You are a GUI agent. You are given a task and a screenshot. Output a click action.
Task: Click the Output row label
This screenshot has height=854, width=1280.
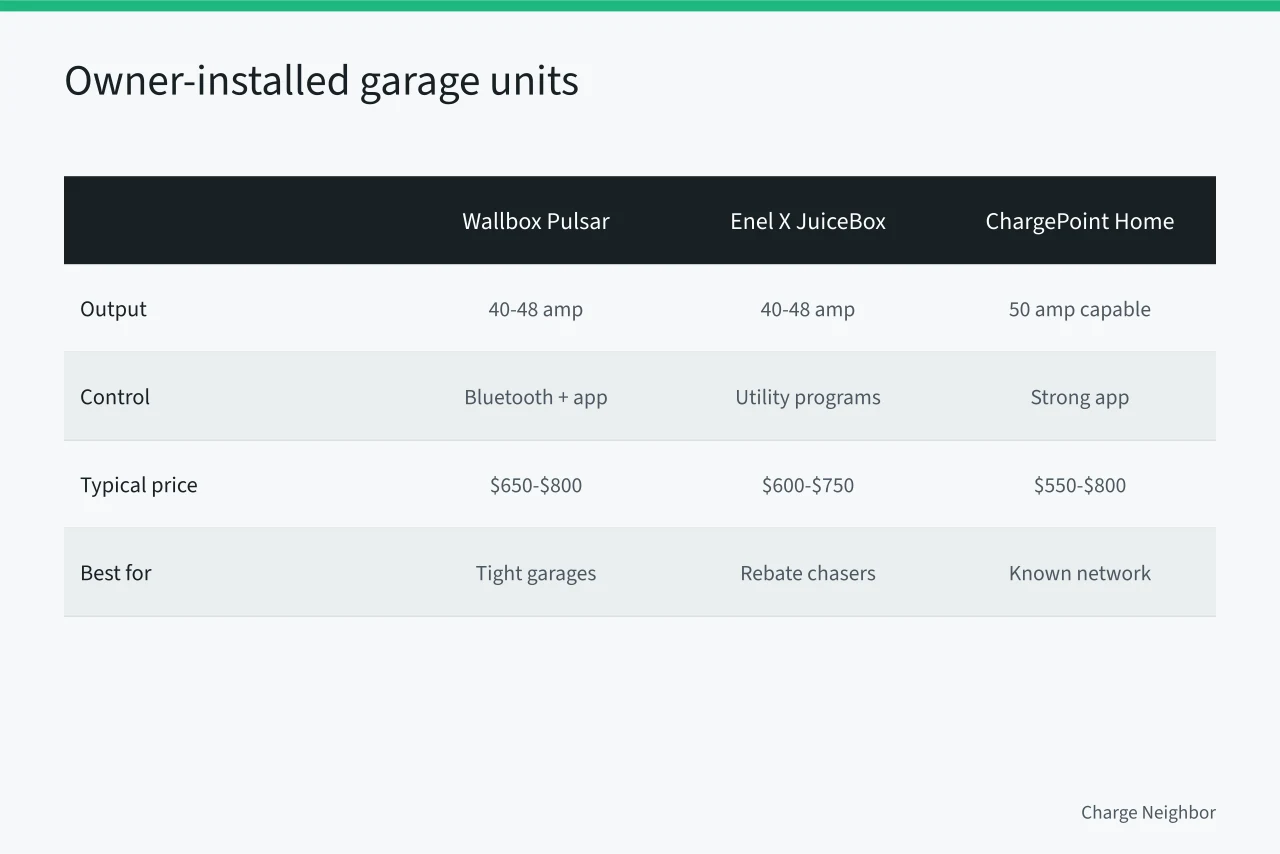113,309
